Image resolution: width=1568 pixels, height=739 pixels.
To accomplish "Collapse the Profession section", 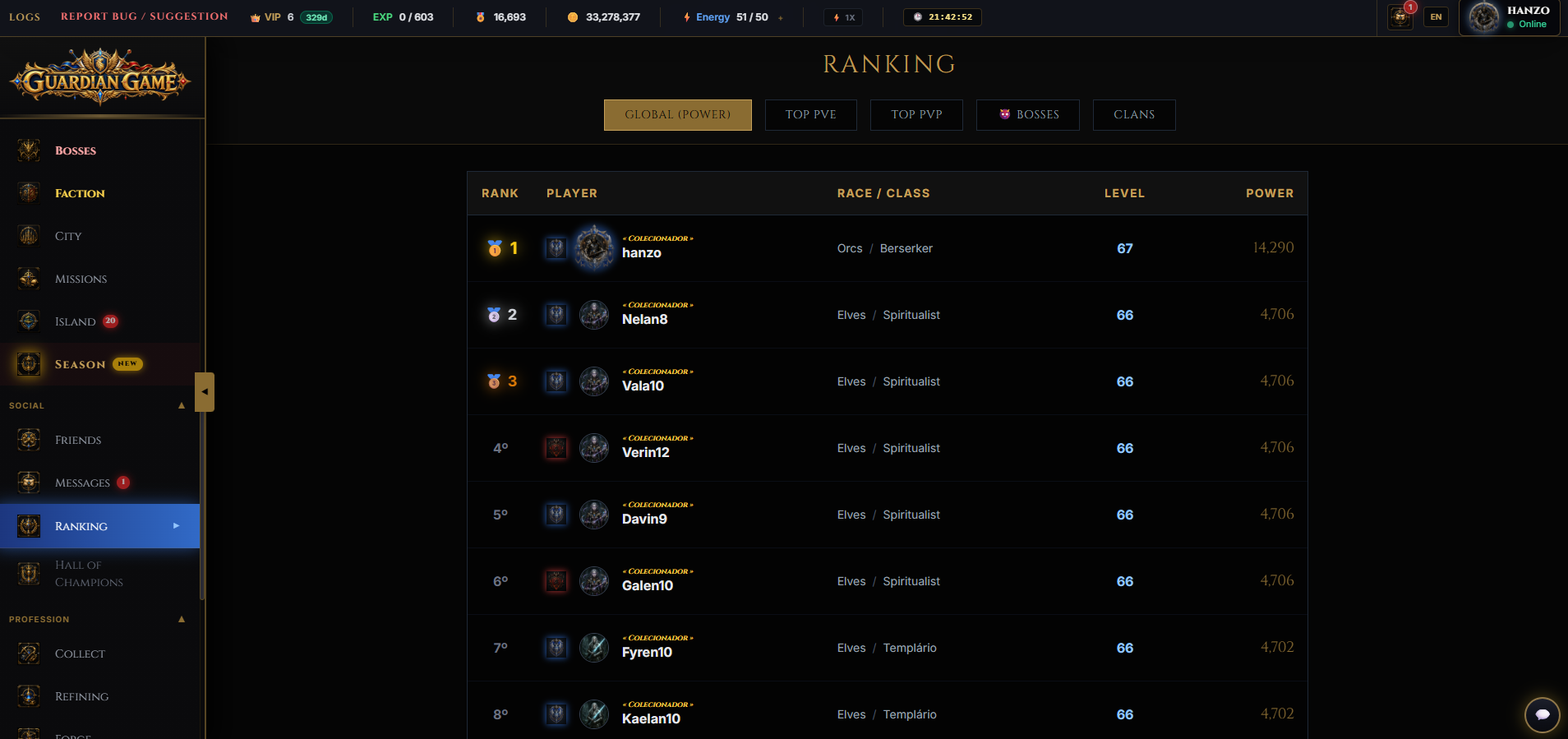I will [182, 619].
